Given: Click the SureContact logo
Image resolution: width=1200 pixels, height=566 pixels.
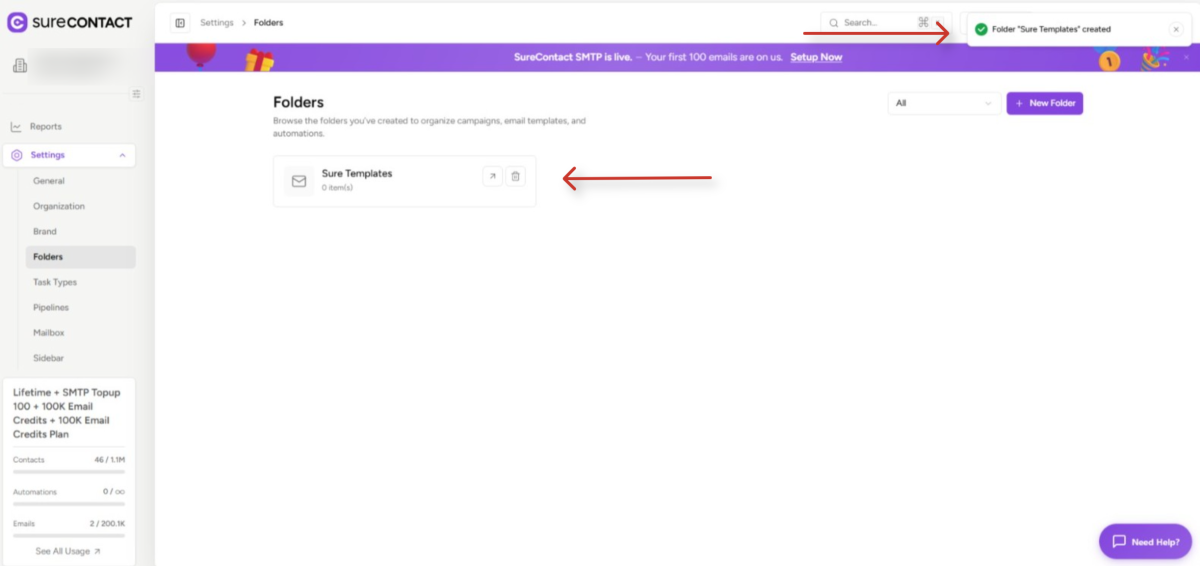Looking at the screenshot, I should point(70,22).
